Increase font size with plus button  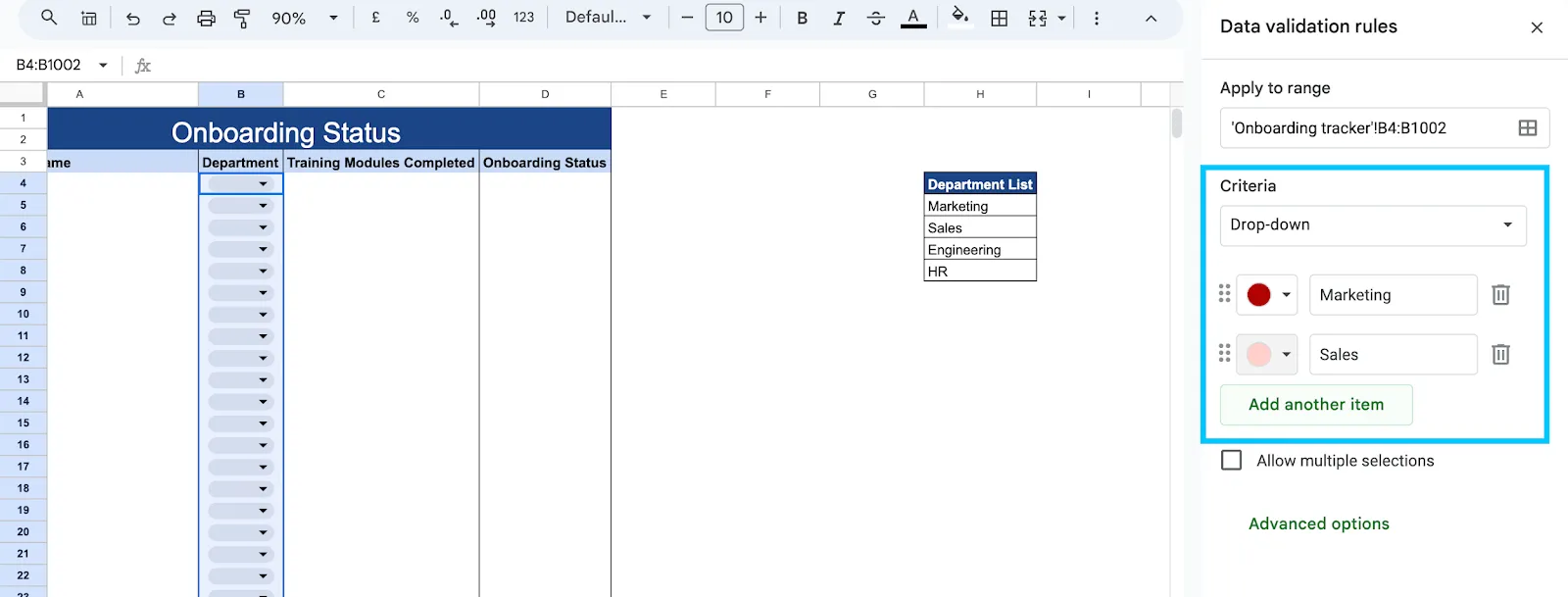[760, 18]
